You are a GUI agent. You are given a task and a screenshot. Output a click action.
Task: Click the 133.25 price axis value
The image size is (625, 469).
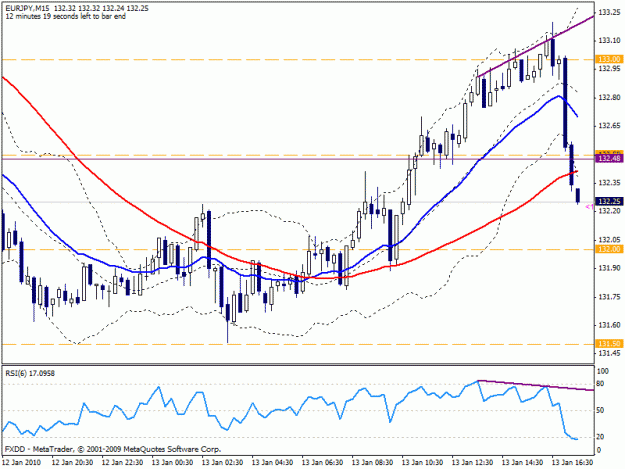tap(609, 12)
